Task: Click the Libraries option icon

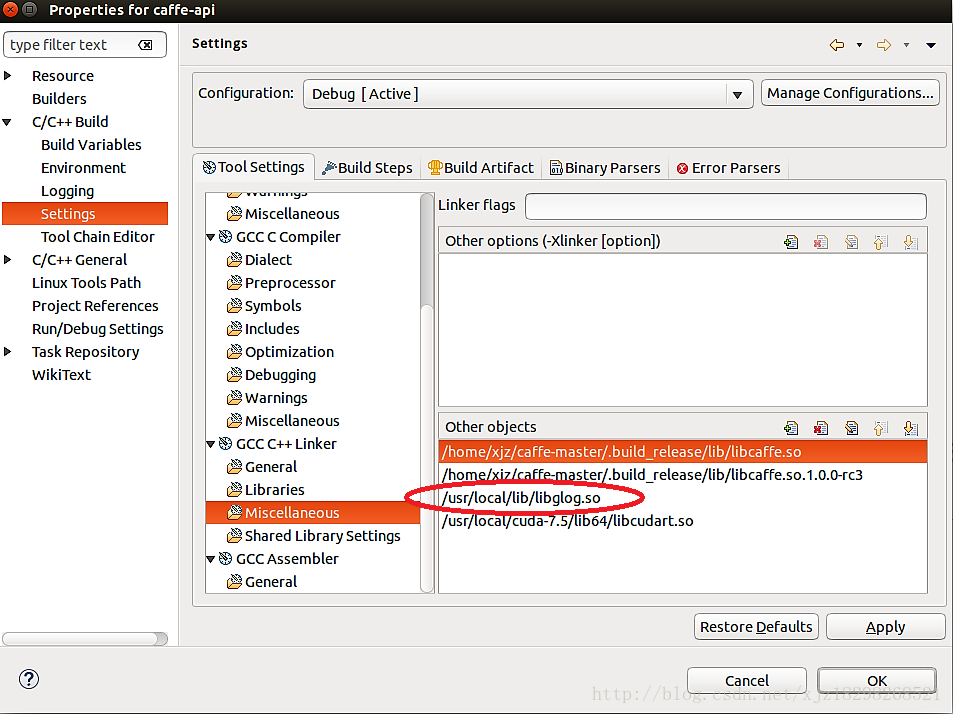Action: (x=234, y=490)
